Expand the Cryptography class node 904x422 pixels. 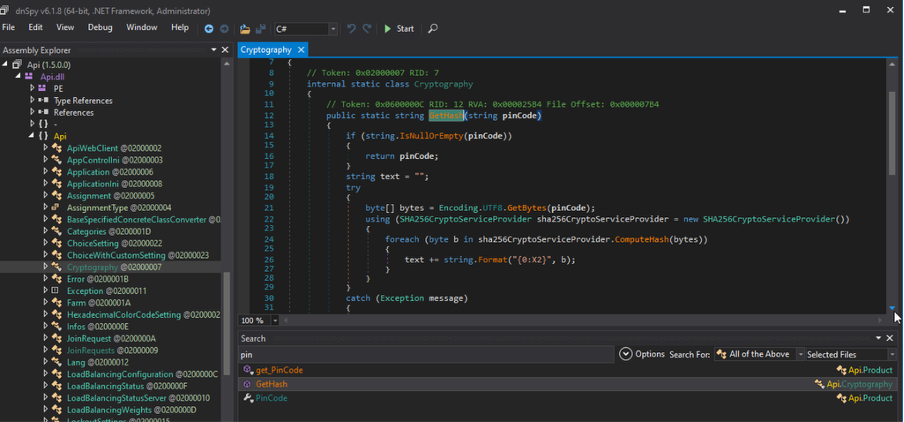pos(46,267)
